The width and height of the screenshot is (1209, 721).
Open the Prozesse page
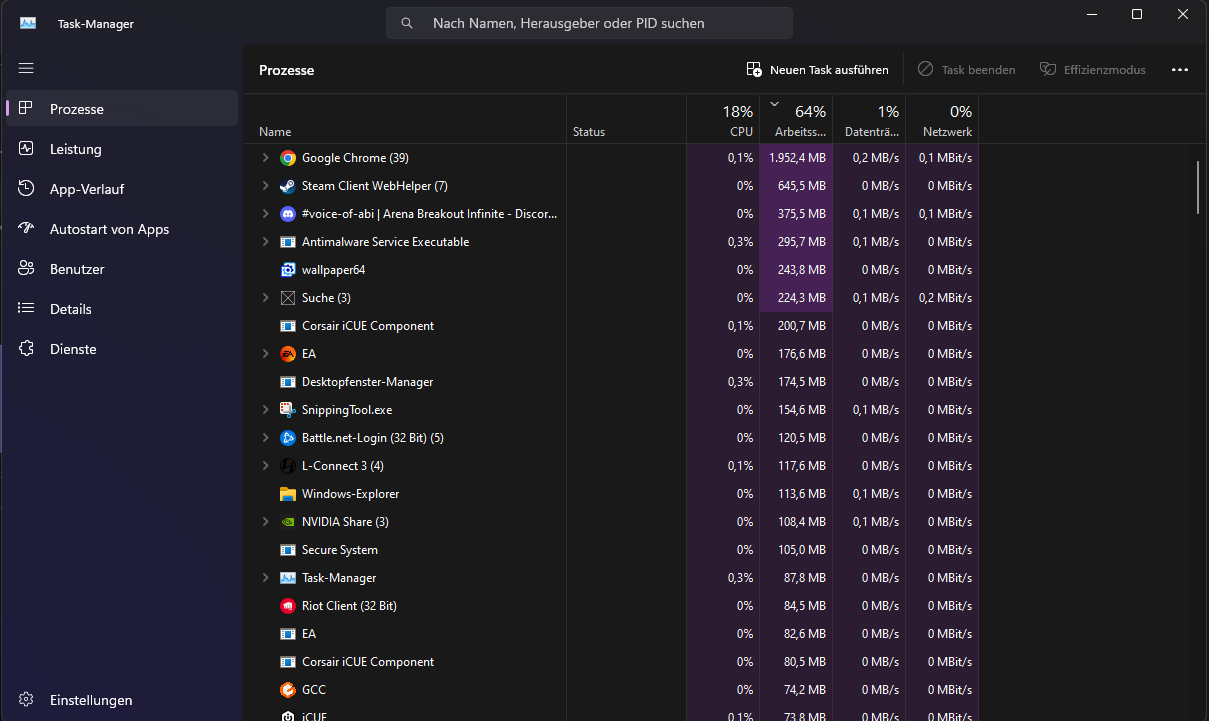coord(122,109)
